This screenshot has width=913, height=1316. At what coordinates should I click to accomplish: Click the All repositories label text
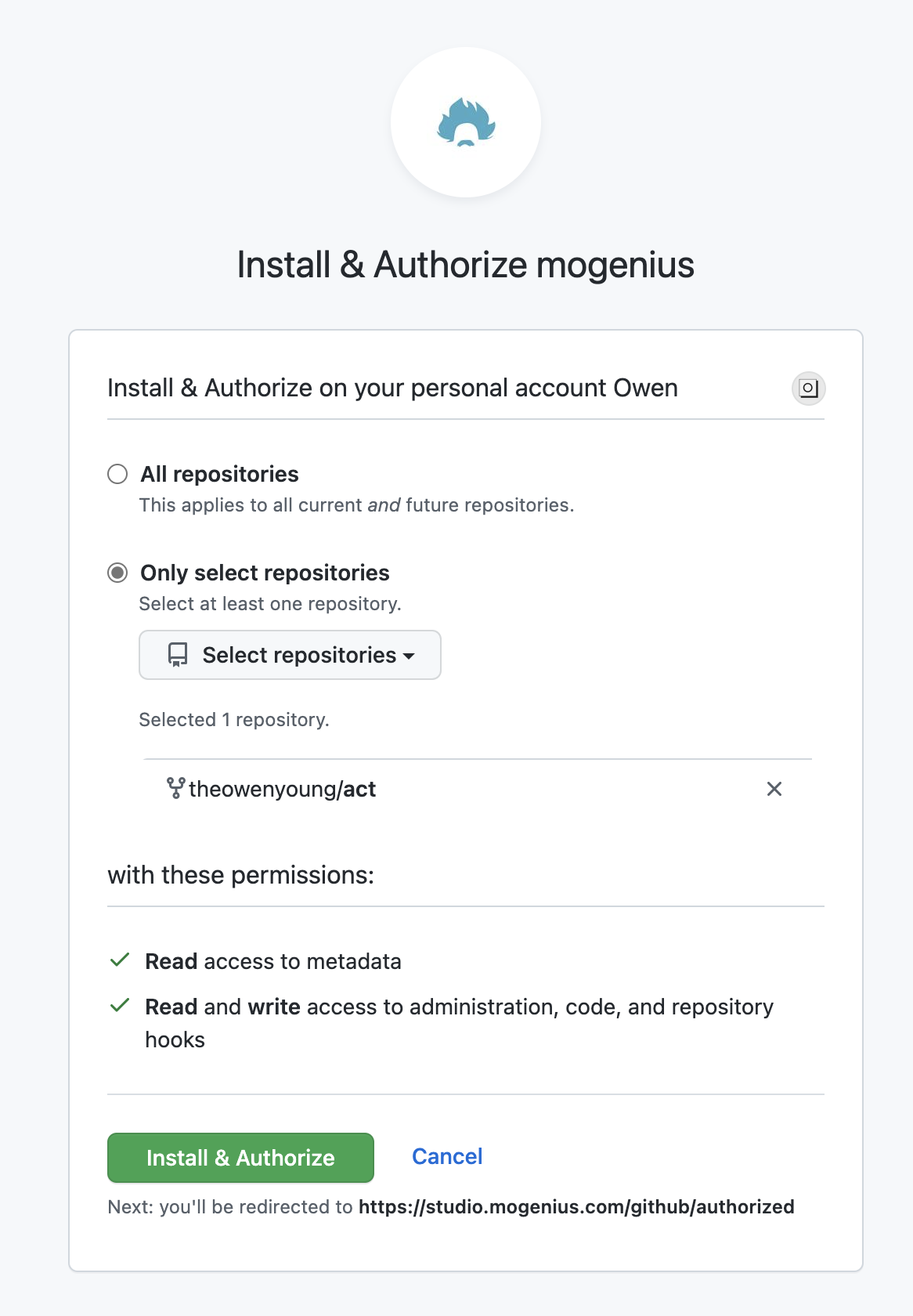(x=219, y=474)
